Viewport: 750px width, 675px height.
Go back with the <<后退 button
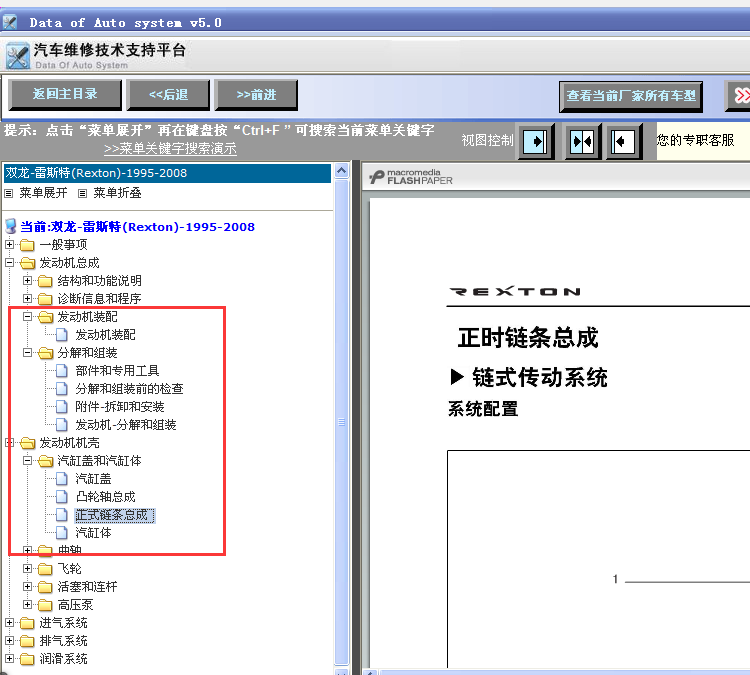pyautogui.click(x=168, y=95)
